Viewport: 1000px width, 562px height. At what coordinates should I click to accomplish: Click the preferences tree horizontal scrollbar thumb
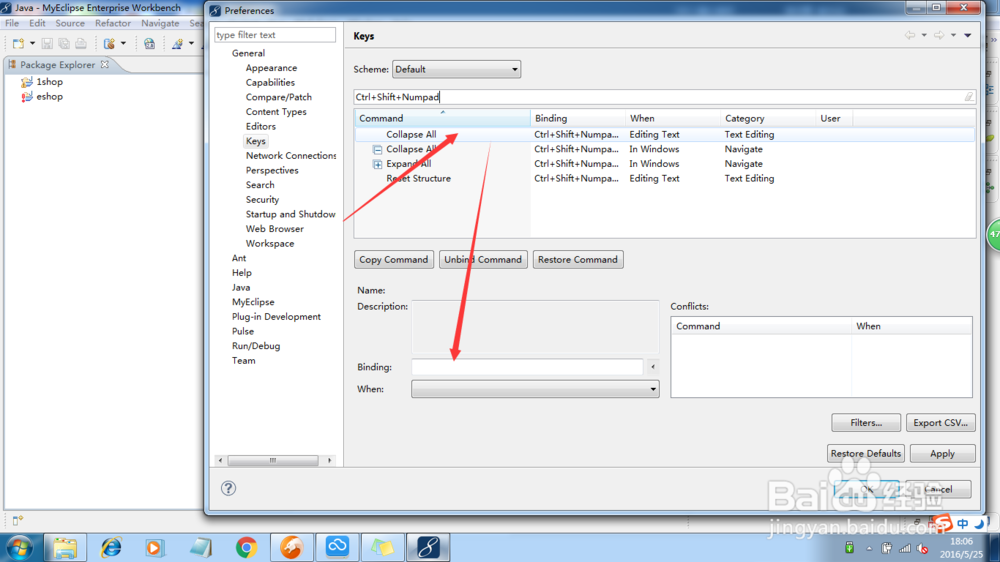click(x=273, y=460)
